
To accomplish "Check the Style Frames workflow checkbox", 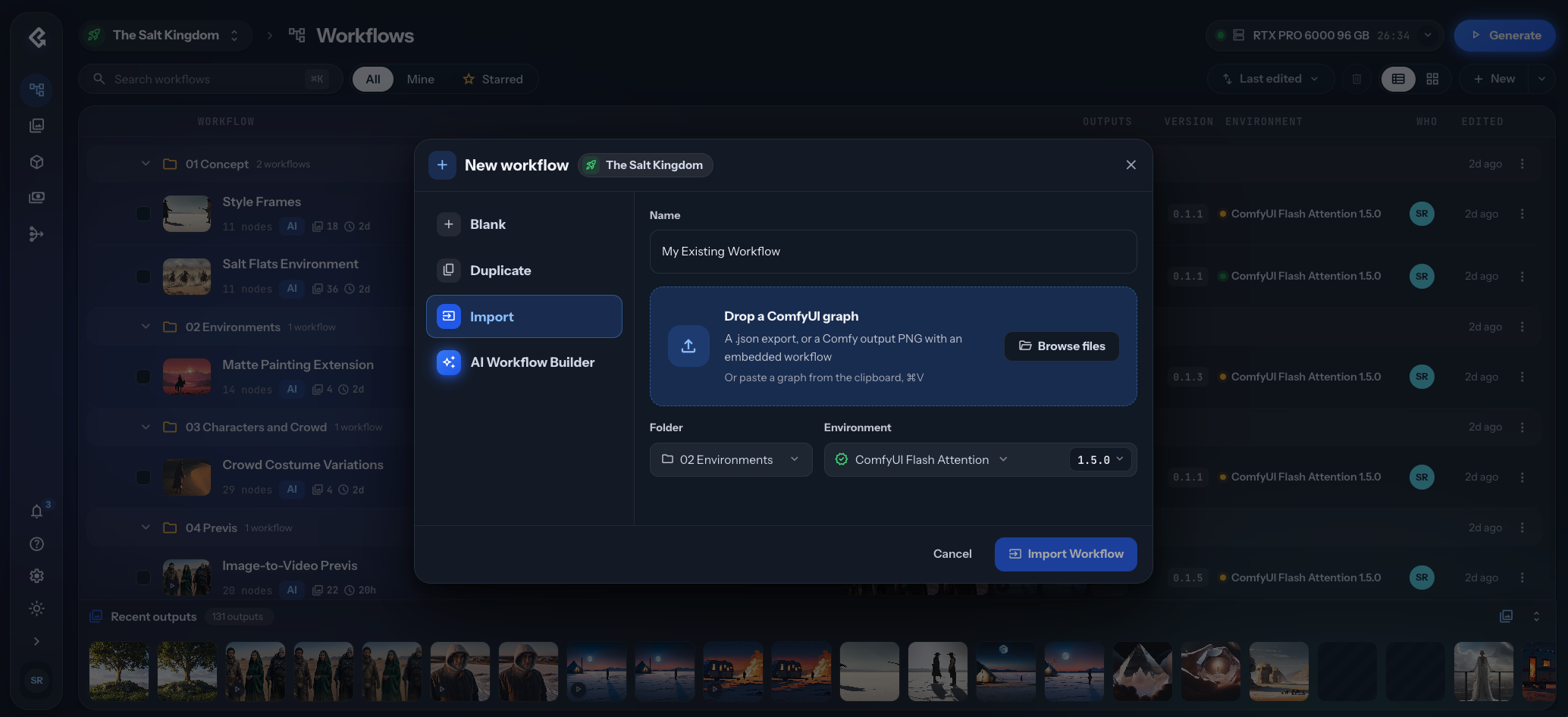I will [x=143, y=214].
